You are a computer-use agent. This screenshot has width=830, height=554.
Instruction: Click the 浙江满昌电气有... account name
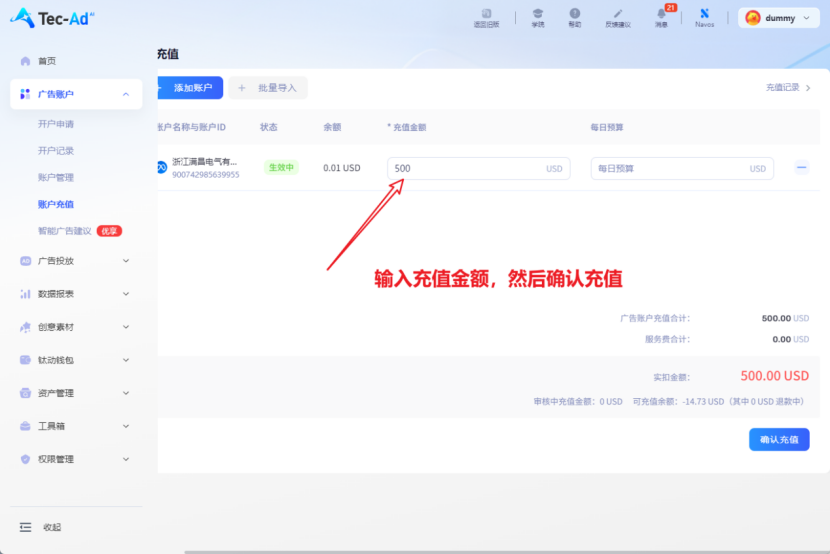204,162
